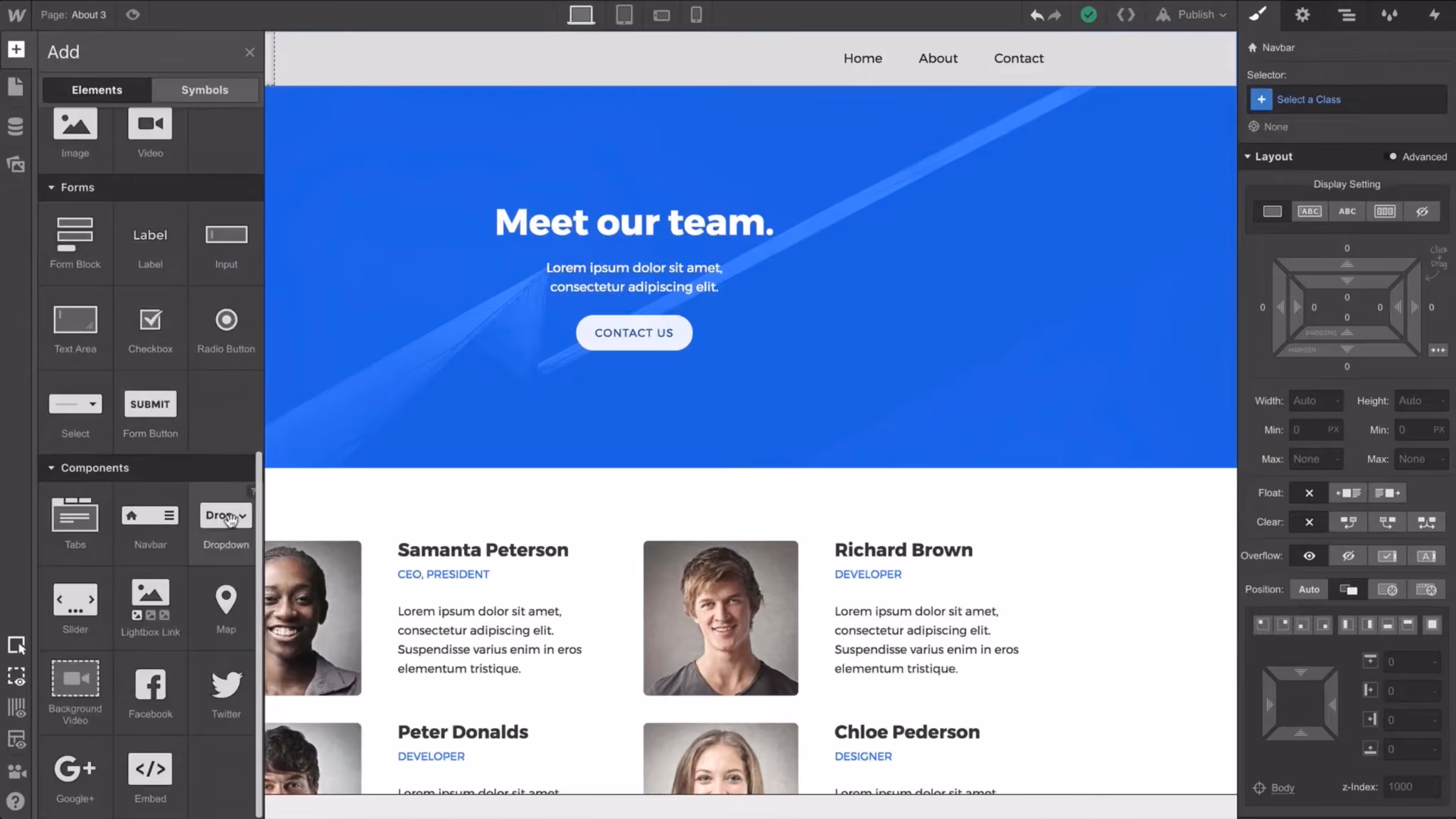Add an Embed code component
Screen dimensions: 1456x819
[150, 778]
